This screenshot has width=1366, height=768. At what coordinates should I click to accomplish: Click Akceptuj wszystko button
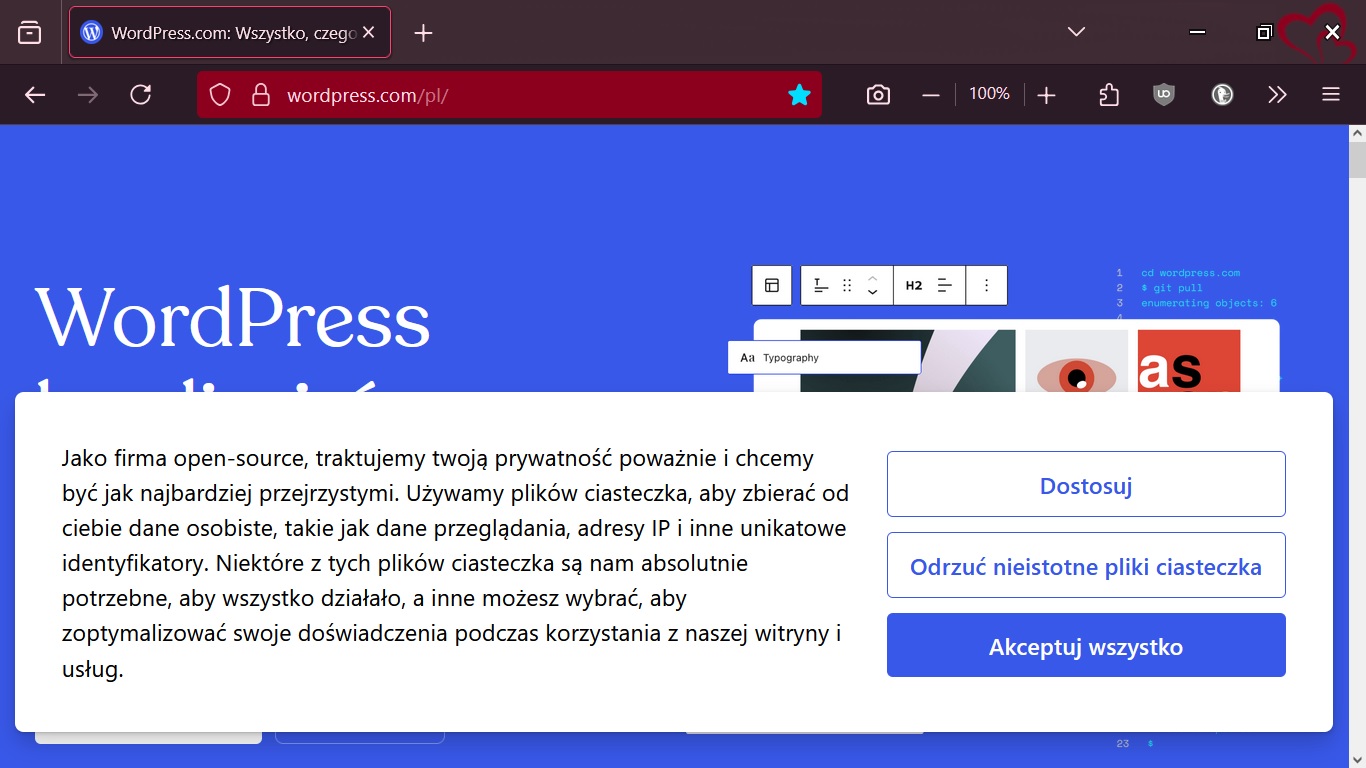(x=1086, y=646)
